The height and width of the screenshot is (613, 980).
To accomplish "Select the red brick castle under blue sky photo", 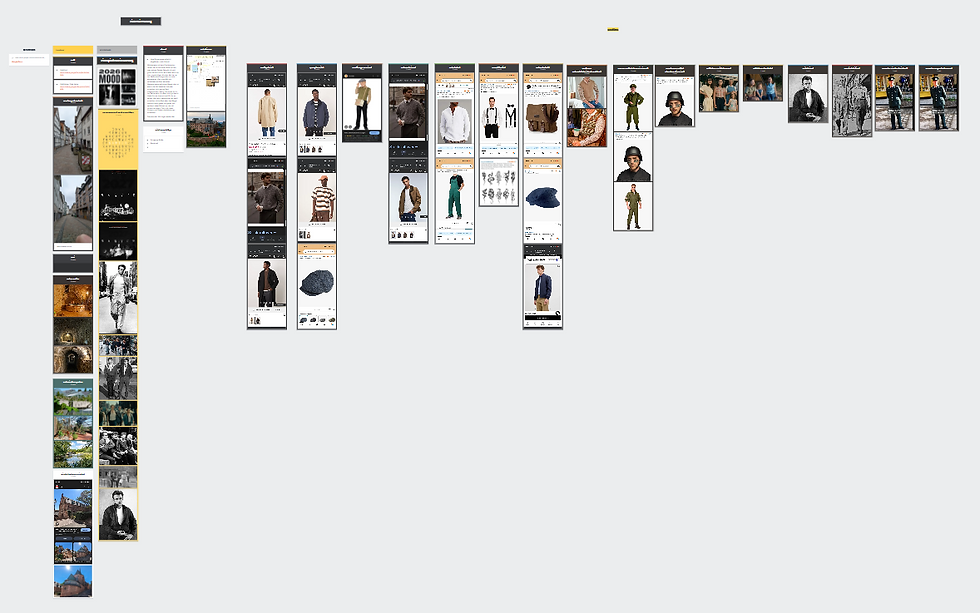I will click(73, 581).
